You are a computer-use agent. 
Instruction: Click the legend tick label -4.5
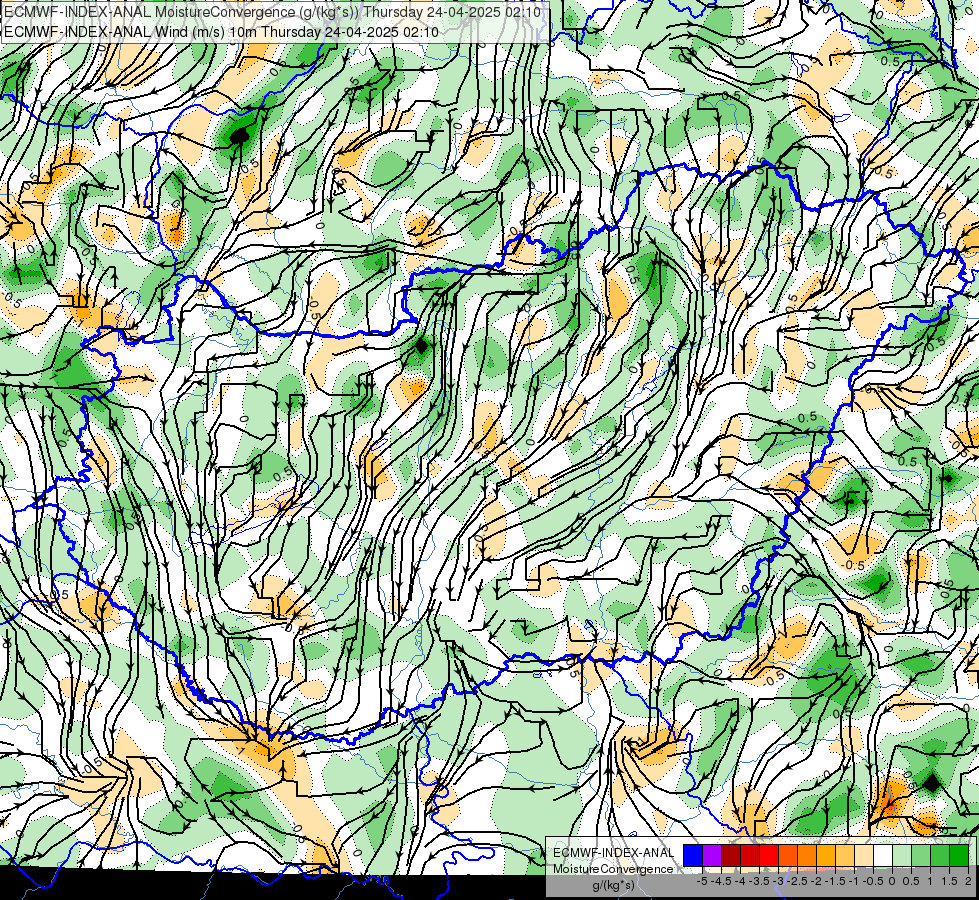721,881
